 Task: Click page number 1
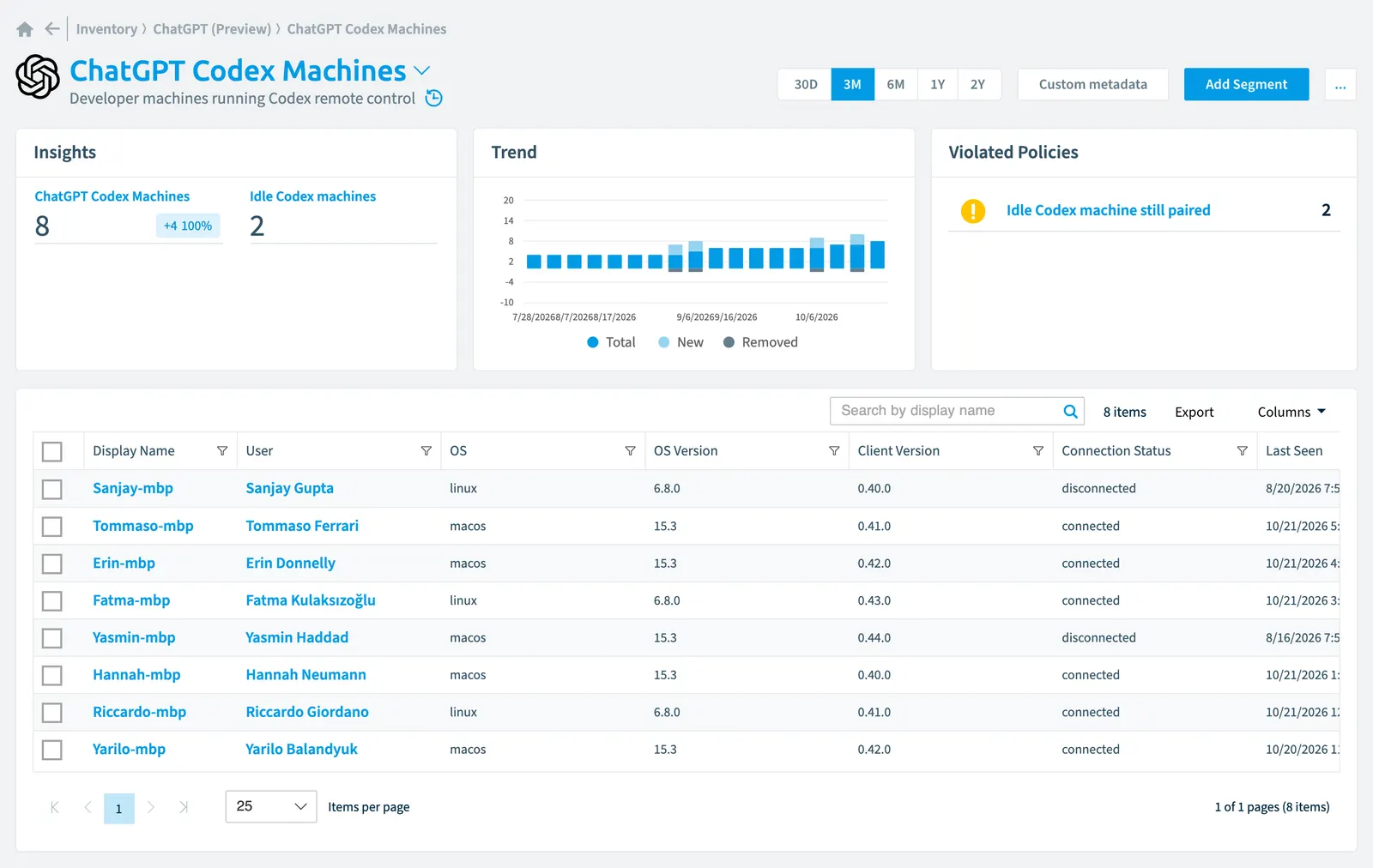coord(119,808)
